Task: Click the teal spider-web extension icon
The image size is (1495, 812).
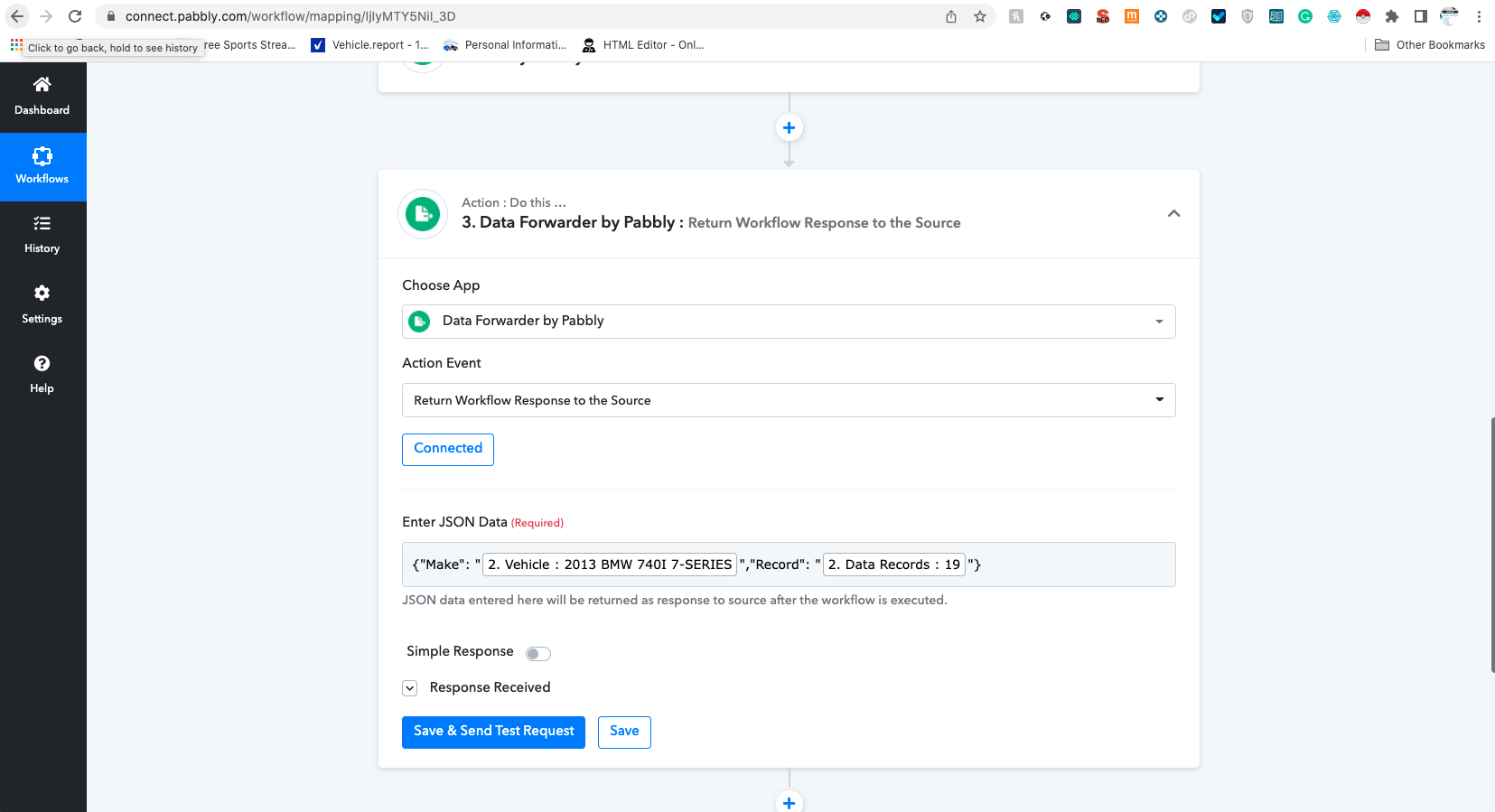Action: coord(1334,16)
